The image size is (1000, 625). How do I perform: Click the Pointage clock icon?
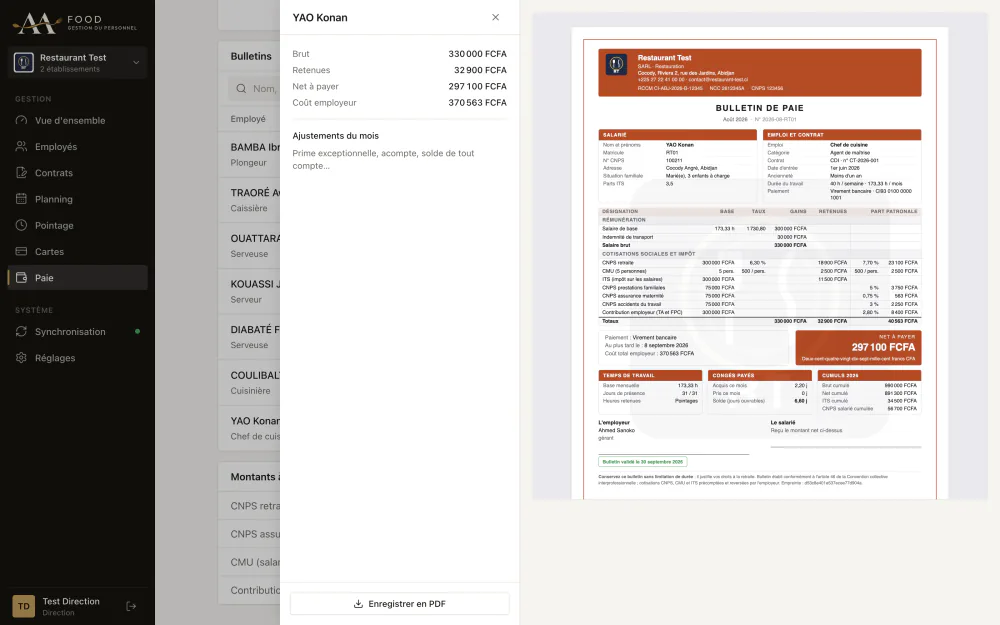tap(21, 225)
